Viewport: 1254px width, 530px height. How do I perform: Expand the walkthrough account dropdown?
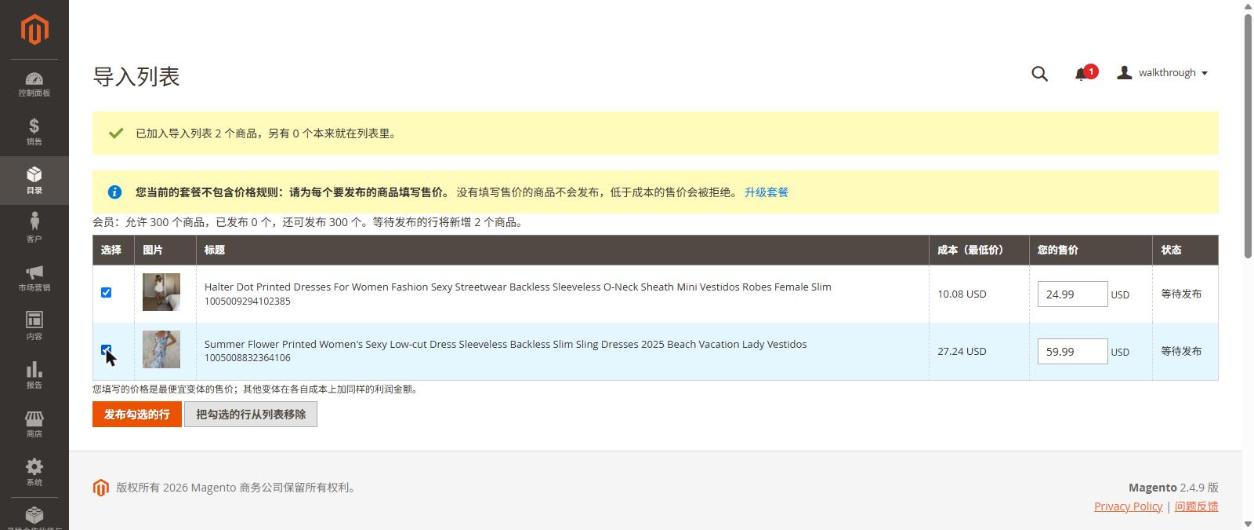[x=1162, y=73]
